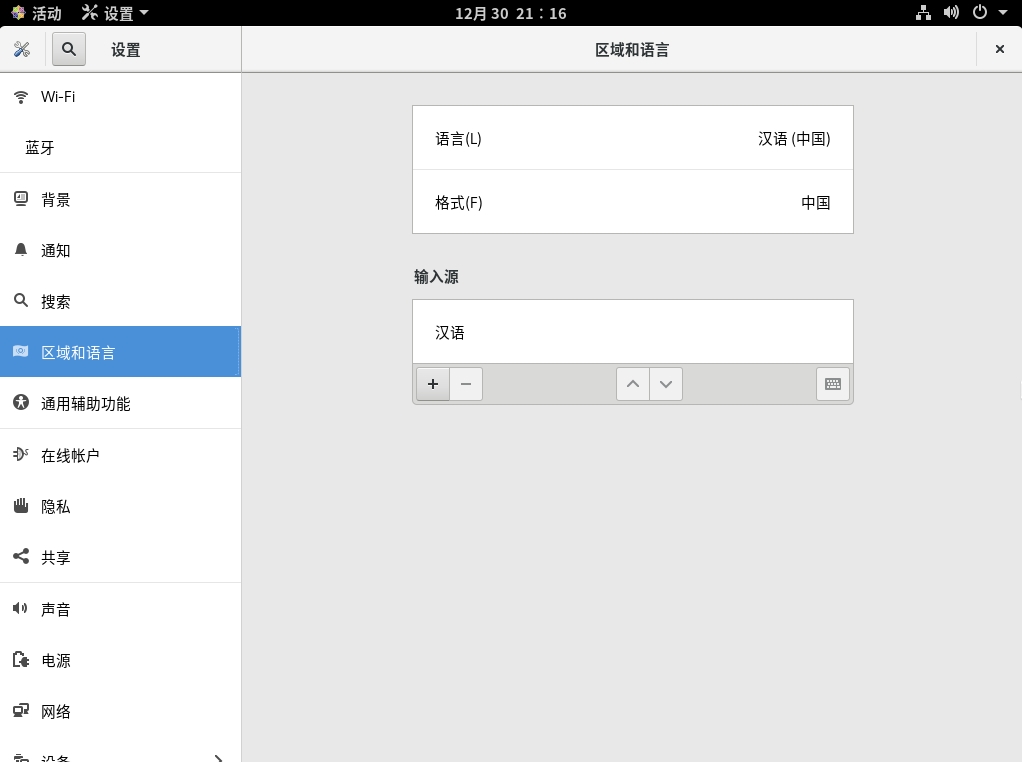Click the power battery icon beside 电源
Image resolution: width=1022 pixels, height=762 pixels.
point(21,659)
